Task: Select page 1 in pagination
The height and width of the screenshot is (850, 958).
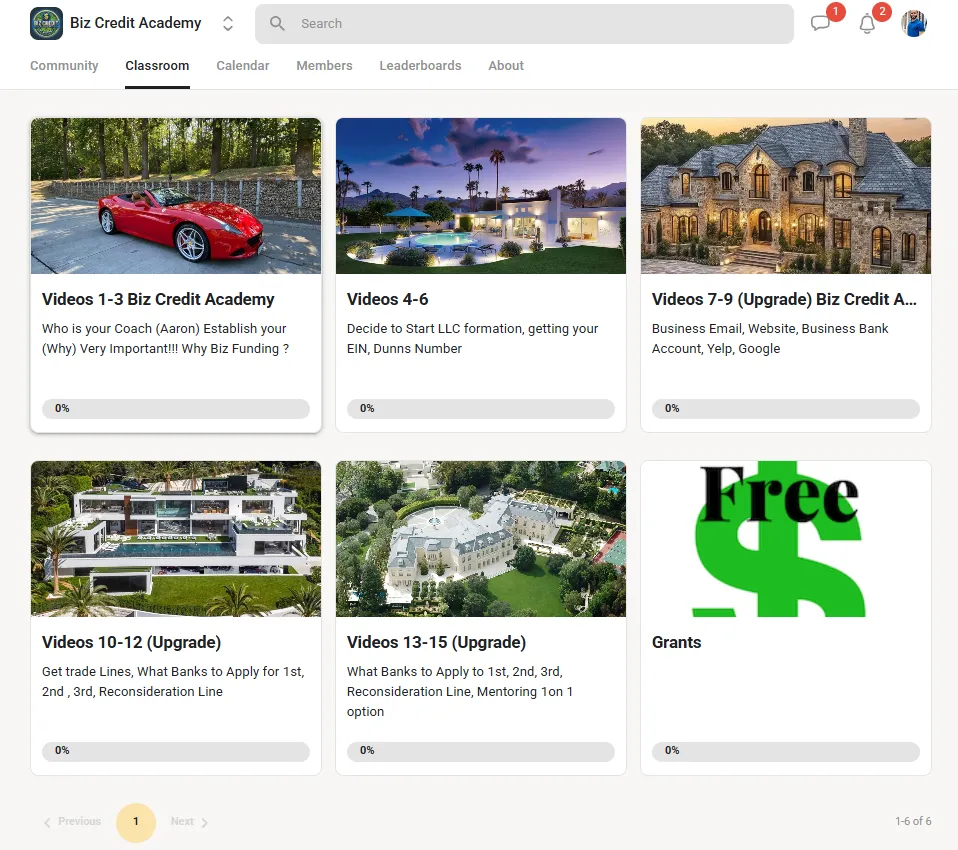Action: click(136, 822)
